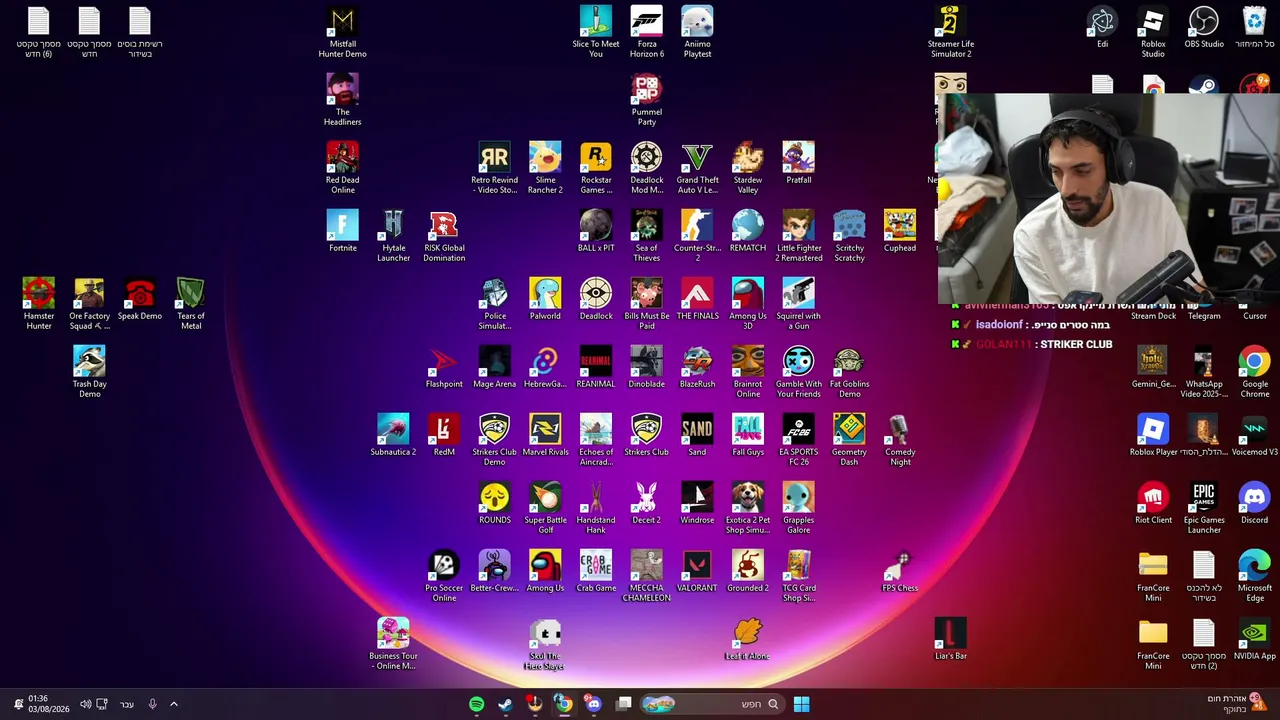Click the Slime Rancher 2 icon
This screenshot has width=1280, height=720.
[545, 168]
